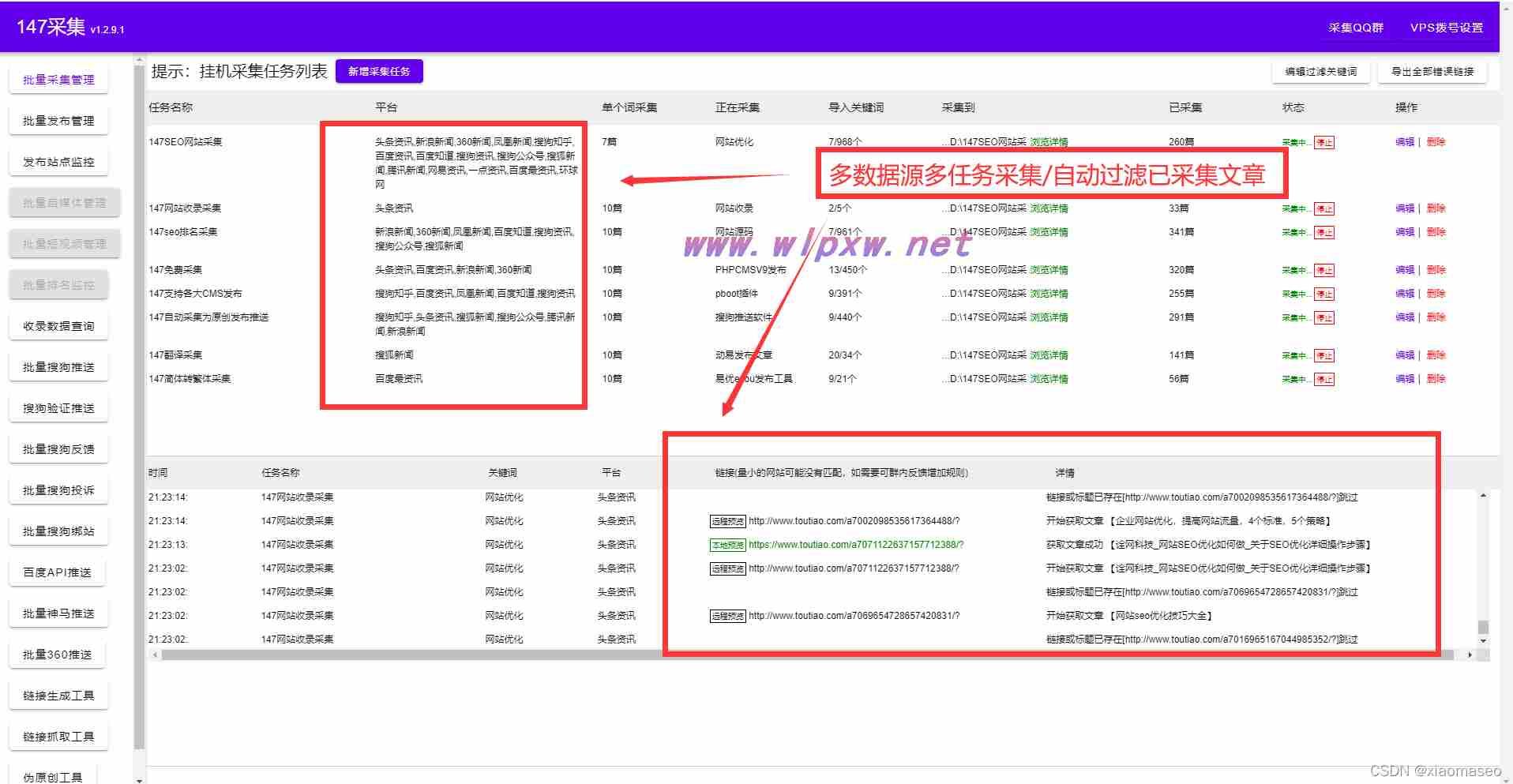Open 链接生成工具

pyautogui.click(x=58, y=696)
